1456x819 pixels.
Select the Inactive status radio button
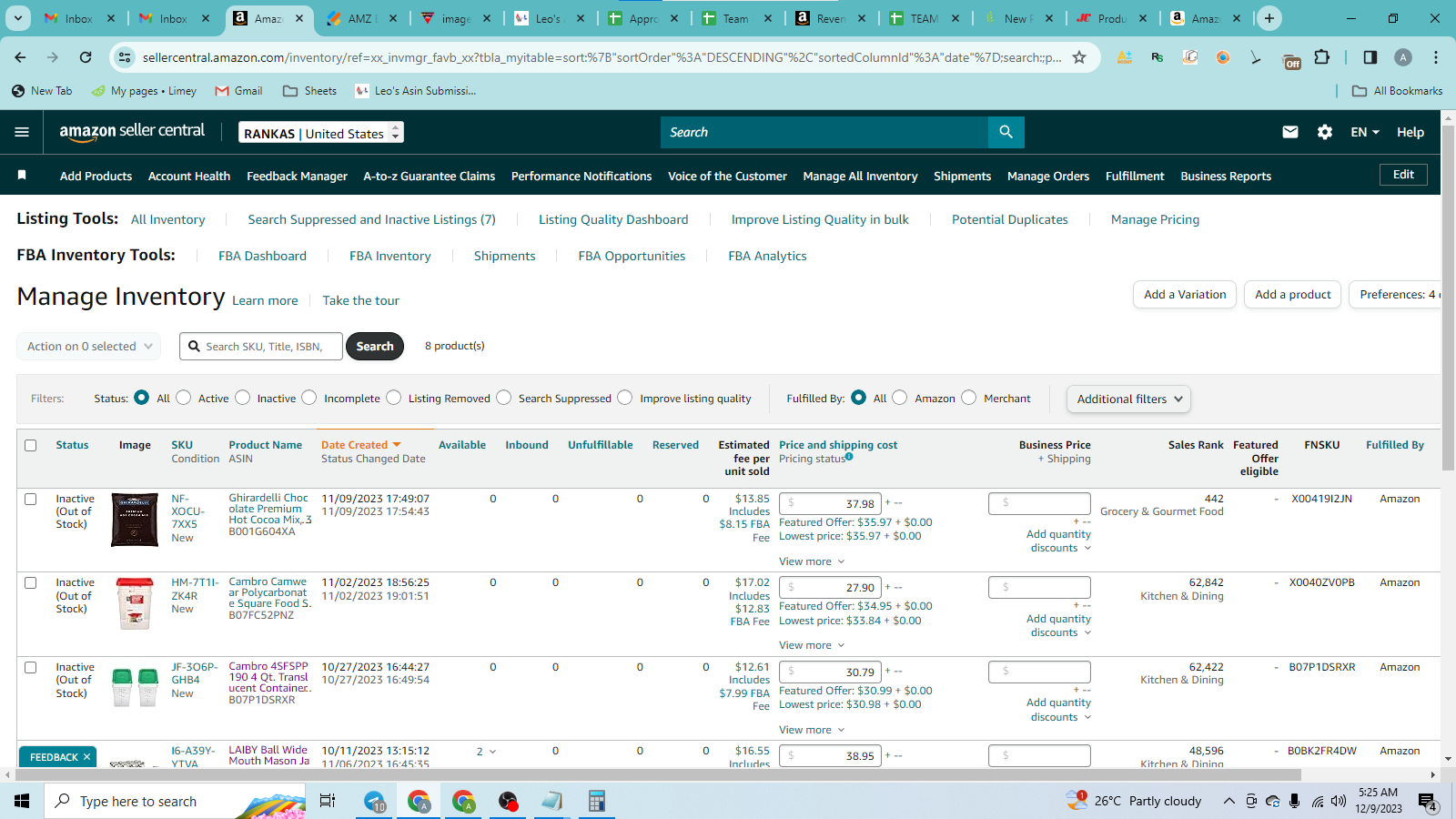(243, 398)
